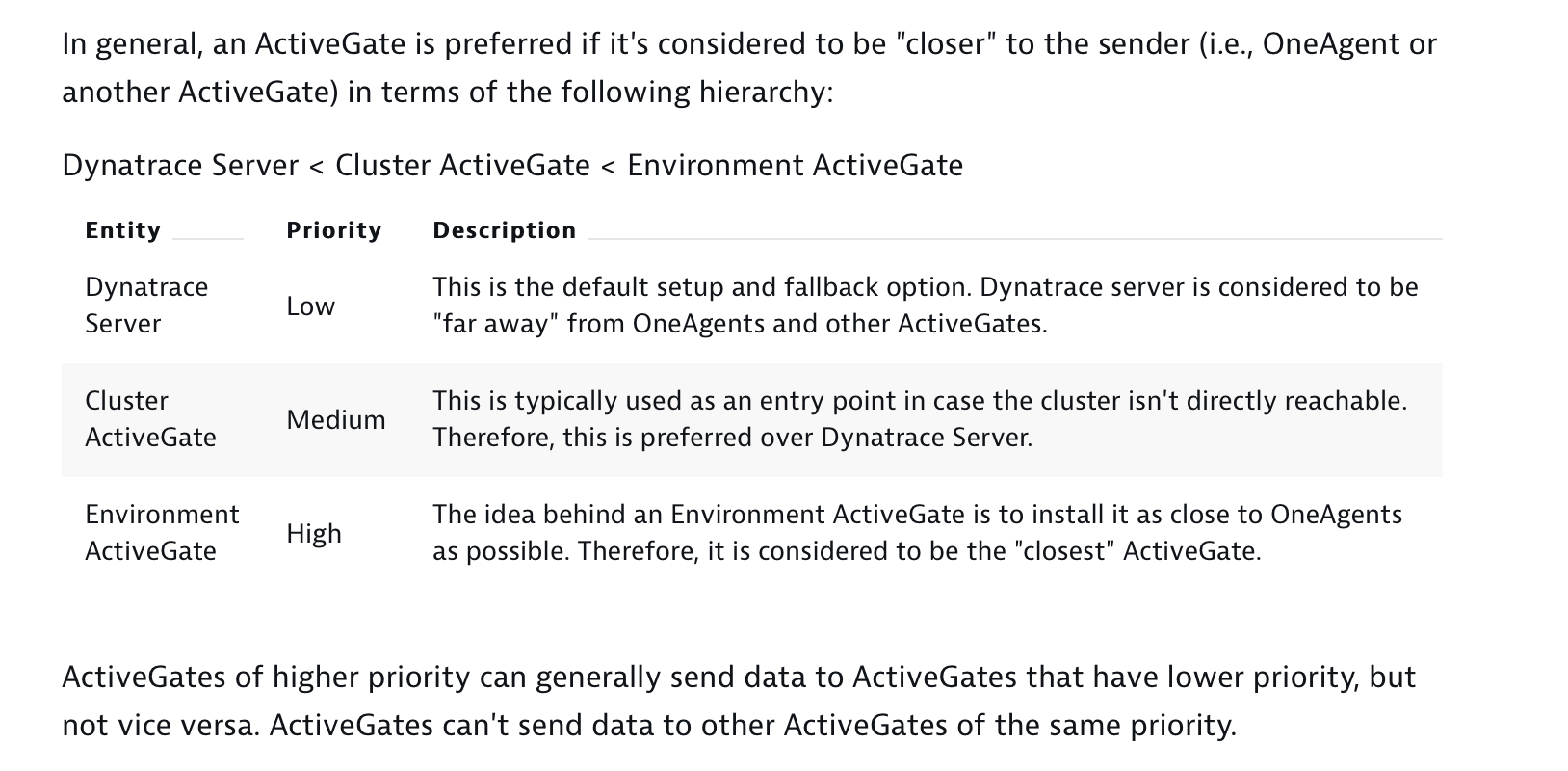Click description starting "The idea behind an Environment"
This screenshot has height=771, width=1568.
point(916,532)
